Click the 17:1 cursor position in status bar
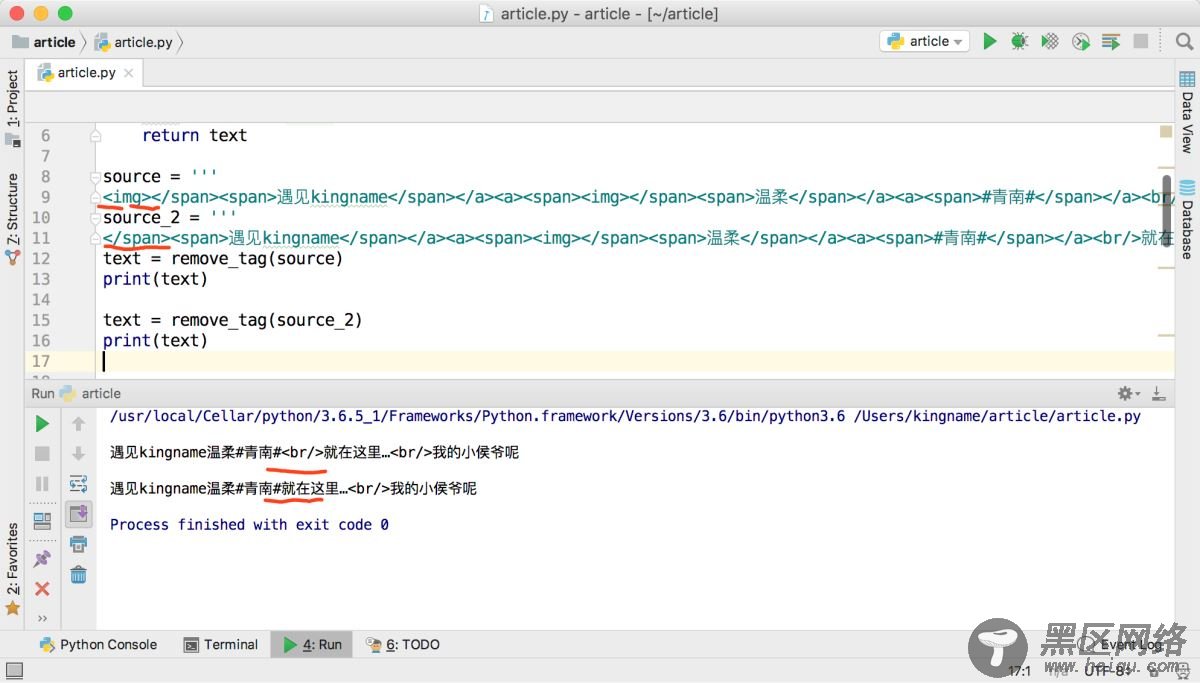 pyautogui.click(x=1019, y=671)
